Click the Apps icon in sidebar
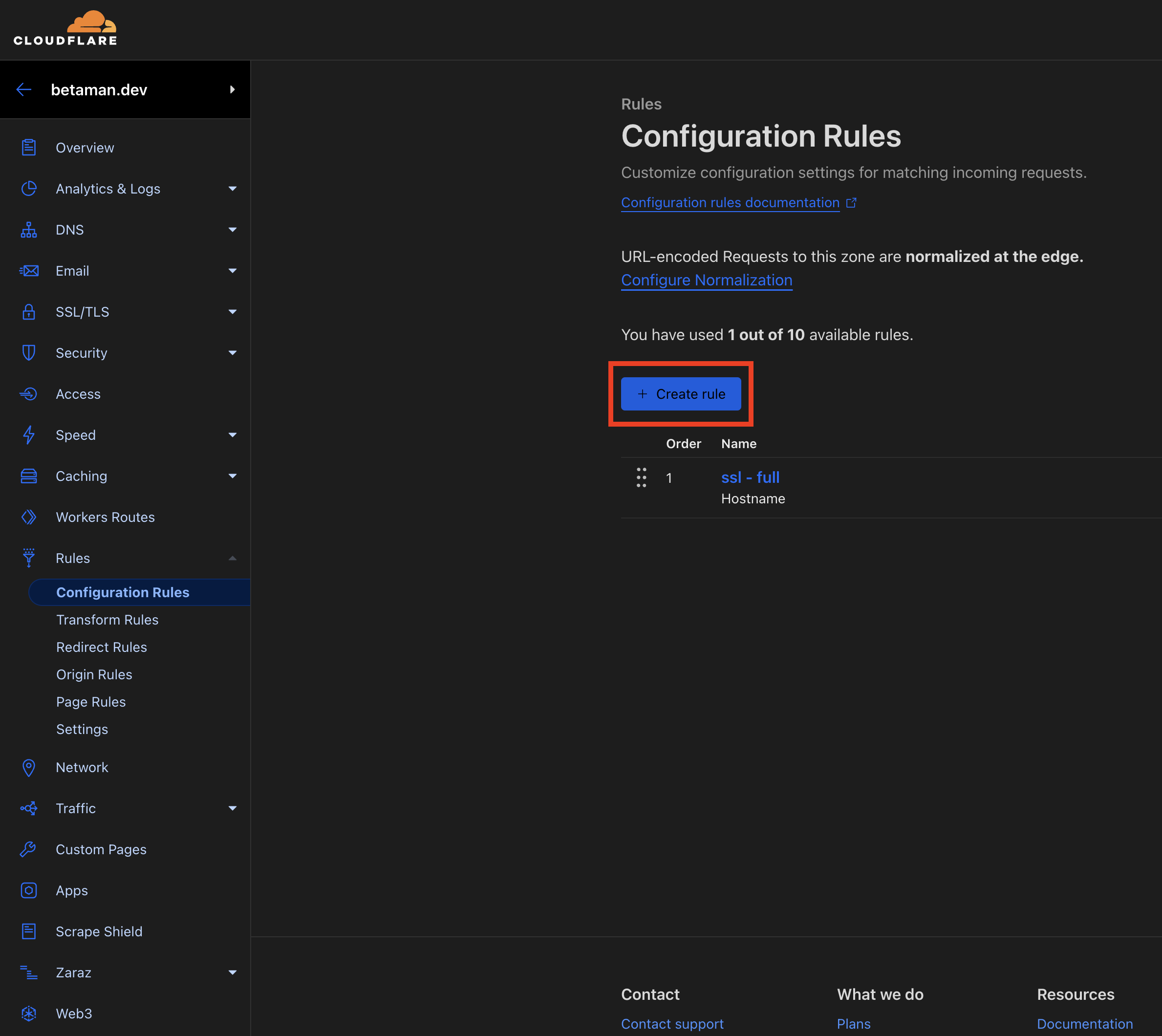Image resolution: width=1162 pixels, height=1036 pixels. coord(28,890)
